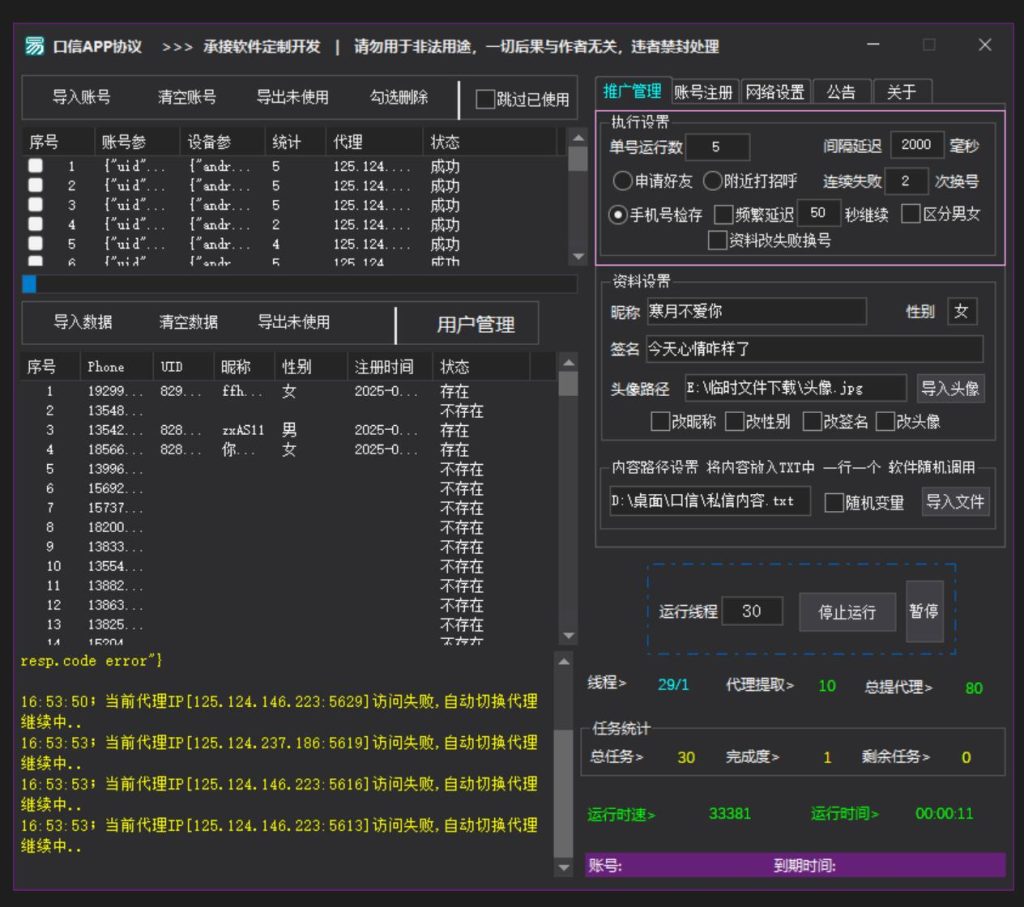This screenshot has height=907, width=1024.
Task: Click the 暂停 button
Action: click(x=924, y=610)
